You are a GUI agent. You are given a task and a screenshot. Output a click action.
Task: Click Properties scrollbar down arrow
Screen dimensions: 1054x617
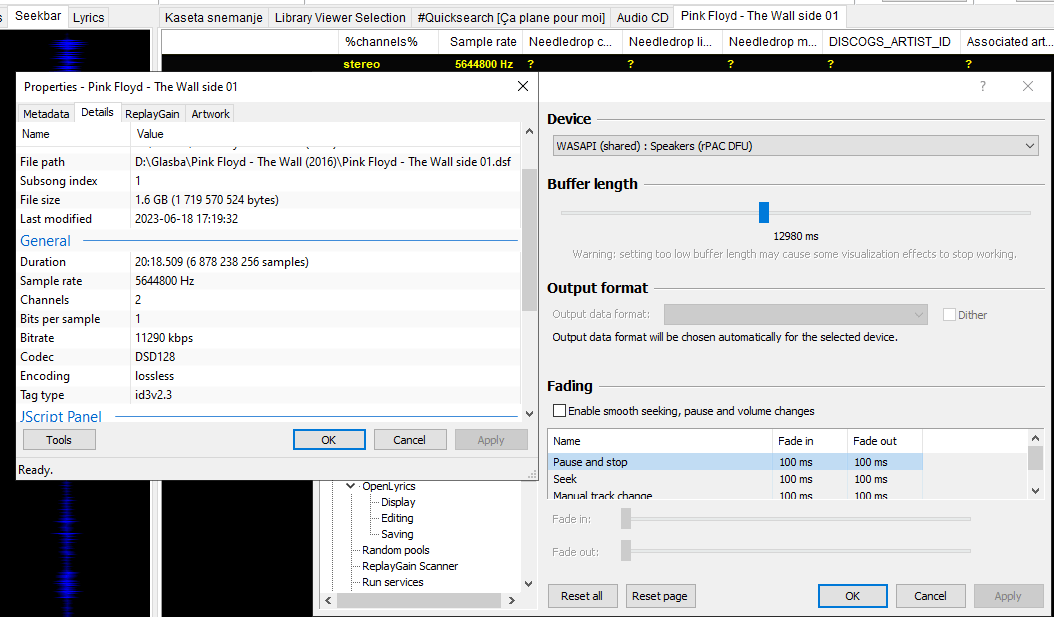tap(529, 414)
